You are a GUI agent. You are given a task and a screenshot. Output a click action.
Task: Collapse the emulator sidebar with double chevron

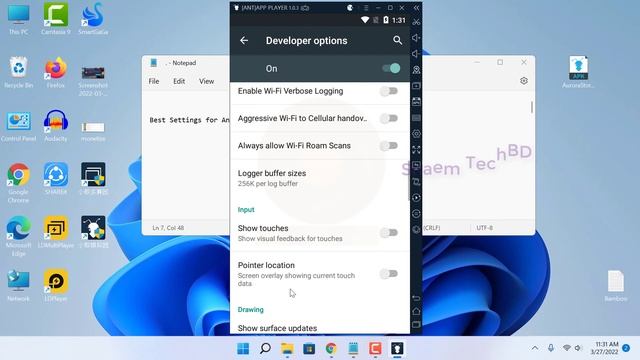(416, 8)
